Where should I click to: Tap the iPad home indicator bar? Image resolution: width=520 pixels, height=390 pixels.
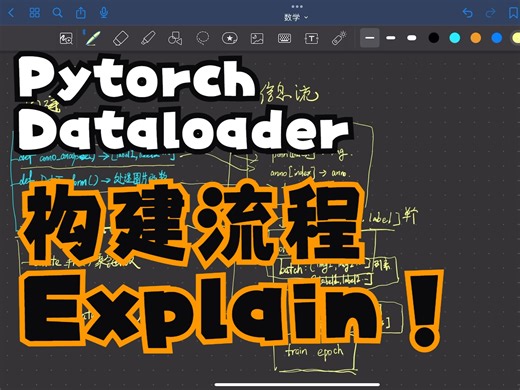pyautogui.click(x=297, y=385)
